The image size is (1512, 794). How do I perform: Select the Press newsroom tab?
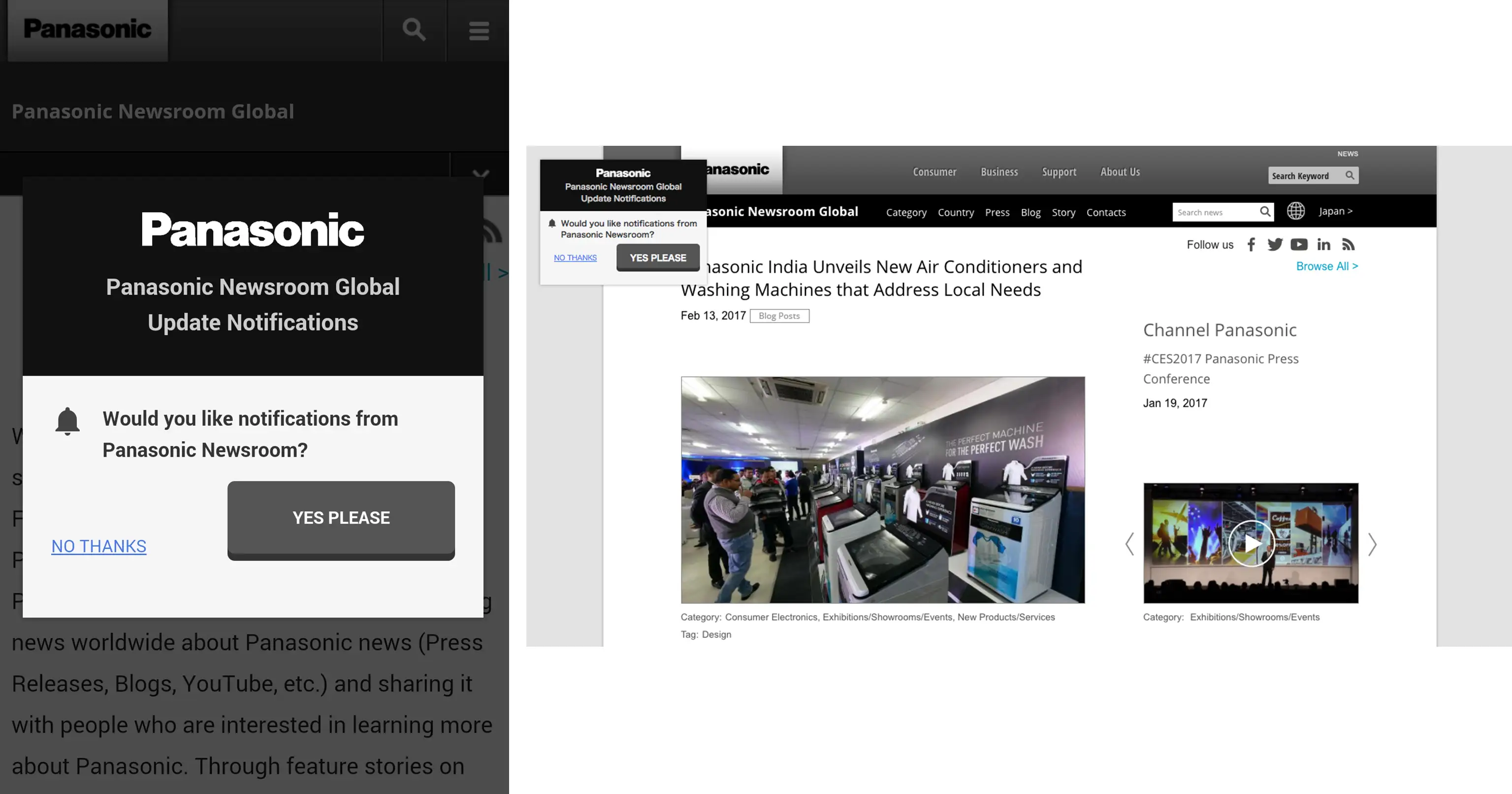997,212
